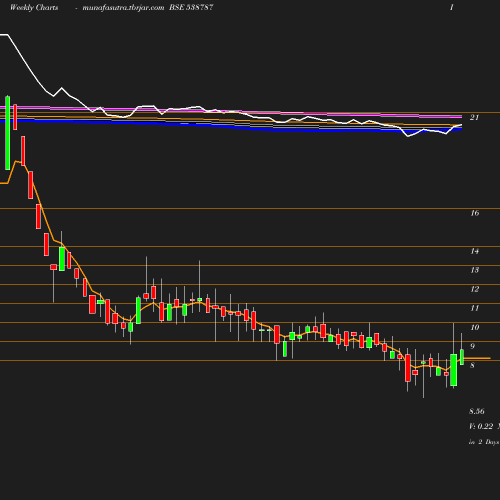Image resolution: width=500 pixels, height=500 pixels.
Task: Click the price axis label 13
Action: 475,270
